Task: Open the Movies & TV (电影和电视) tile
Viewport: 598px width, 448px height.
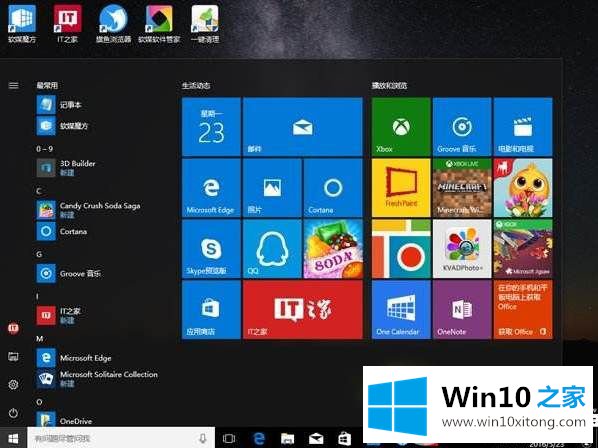Action: (x=523, y=127)
